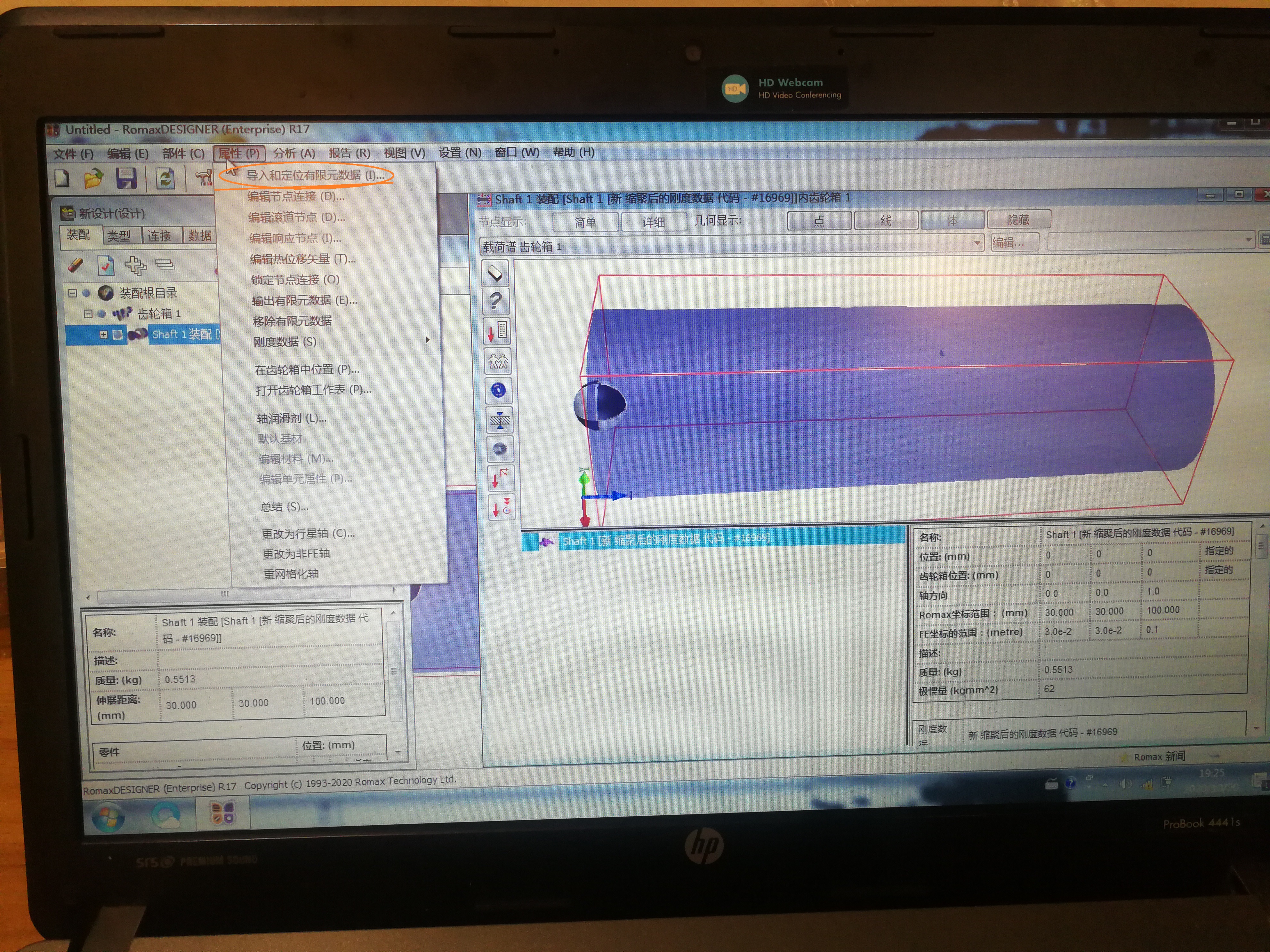Screen dimensions: 1270x952
Task: Open the 视图 (V) menu
Action: 404,153
